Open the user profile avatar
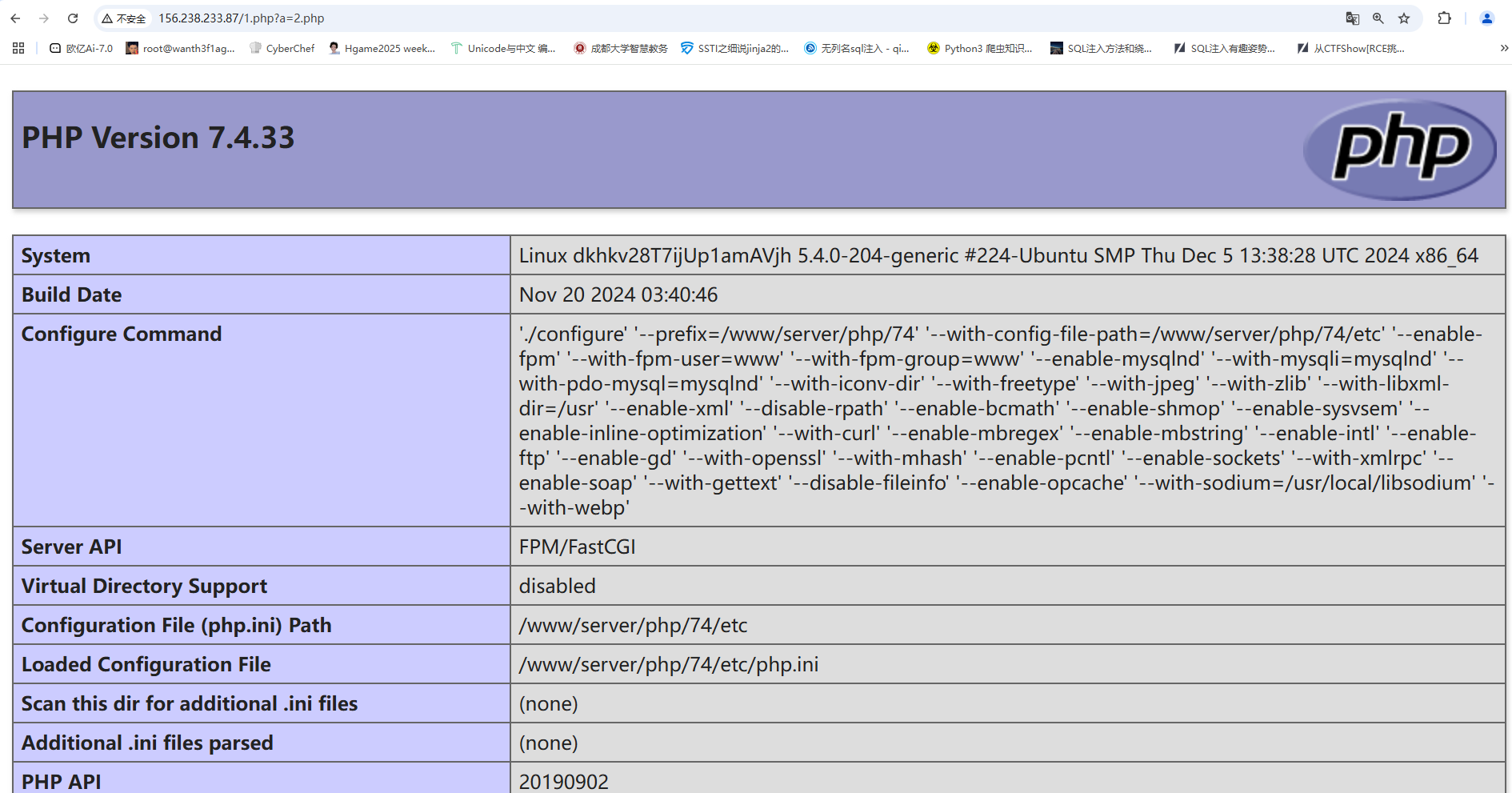Viewport: 1512px width, 793px height. [x=1486, y=18]
